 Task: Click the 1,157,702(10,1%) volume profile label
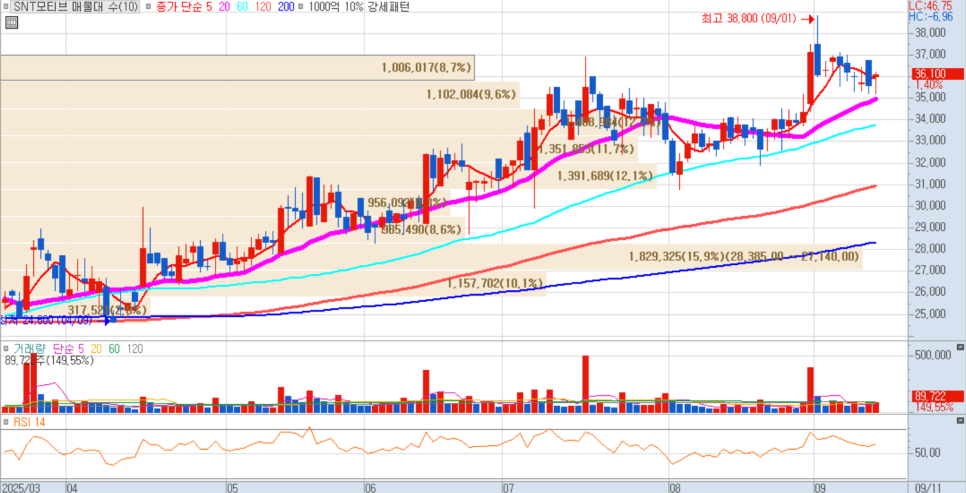[496, 283]
